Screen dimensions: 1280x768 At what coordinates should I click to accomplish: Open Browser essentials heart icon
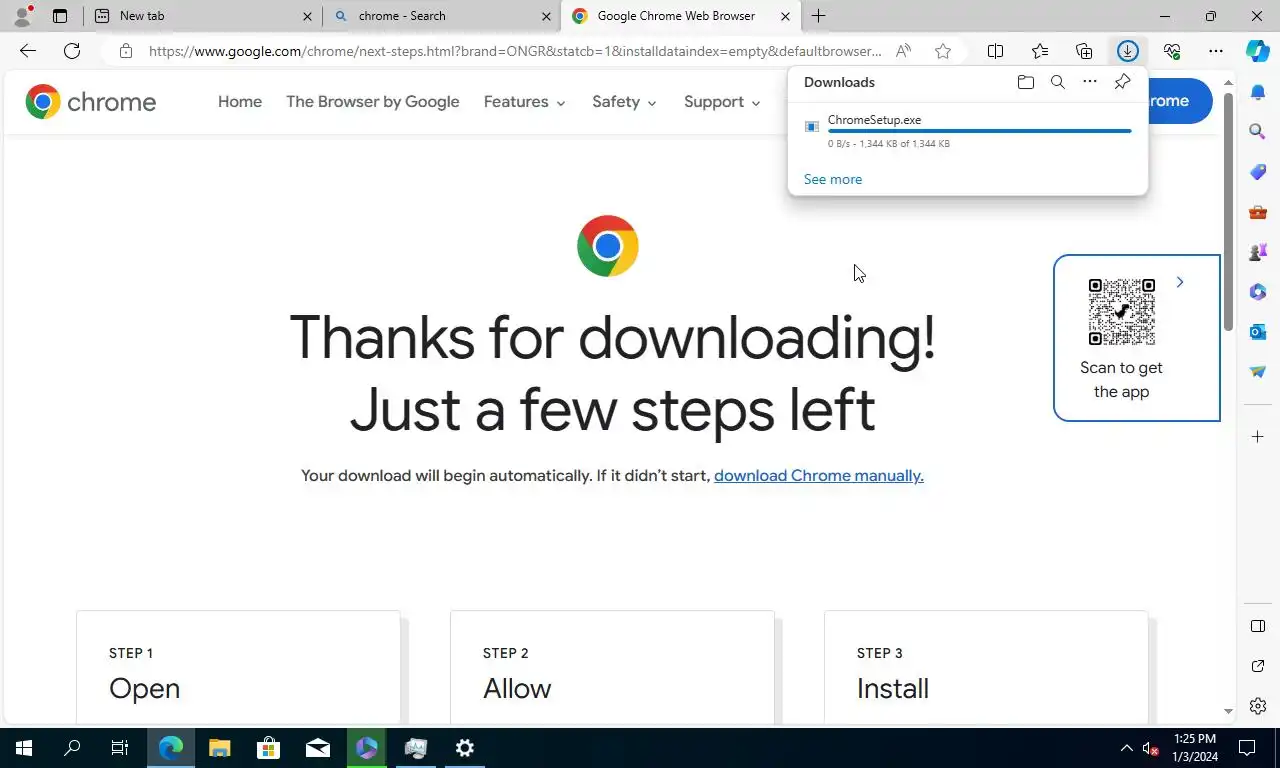point(1172,51)
